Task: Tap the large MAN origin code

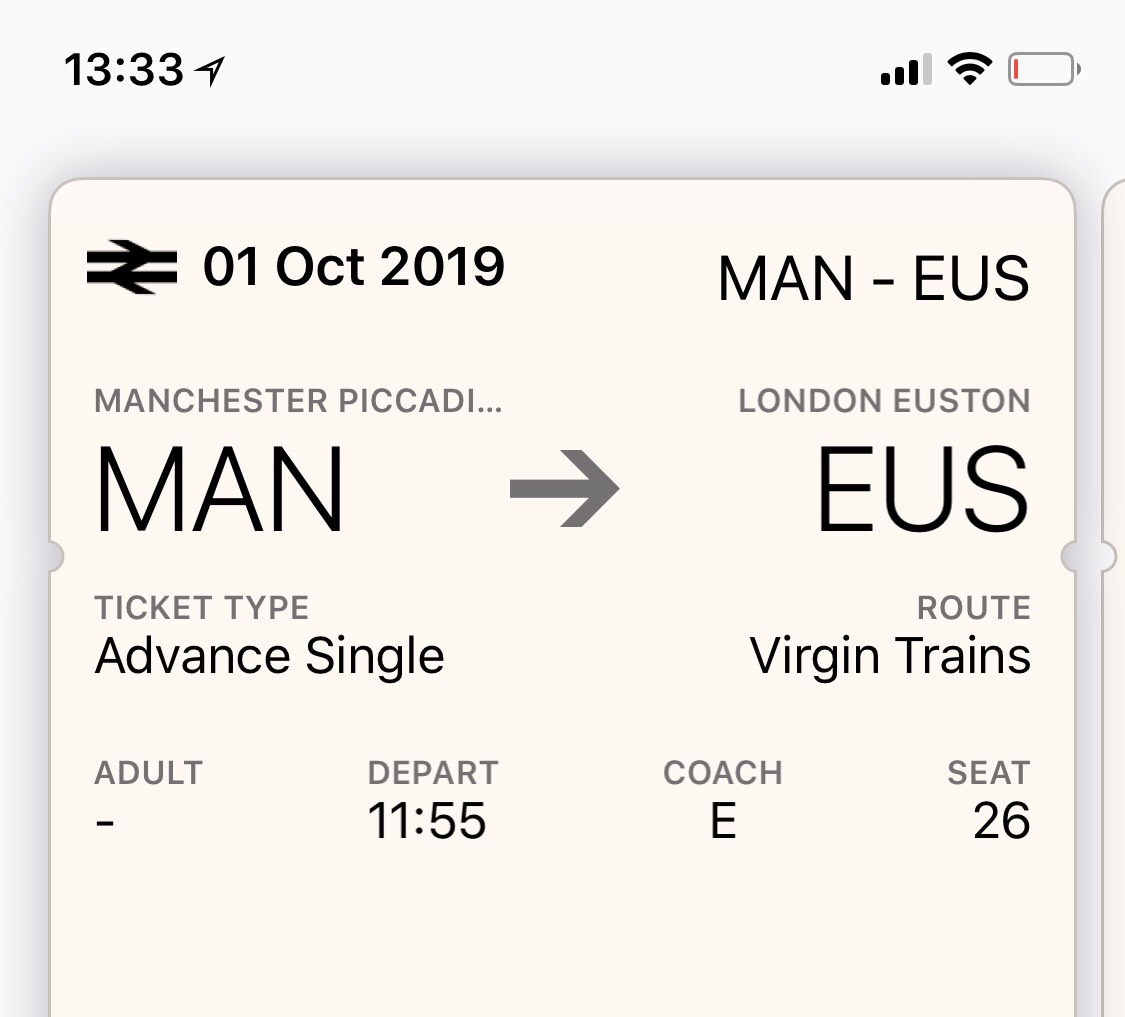Action: point(220,490)
